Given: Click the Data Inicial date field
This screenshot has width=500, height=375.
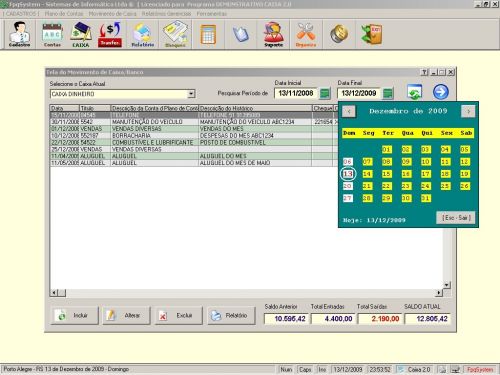Looking at the screenshot, I should [296, 93].
